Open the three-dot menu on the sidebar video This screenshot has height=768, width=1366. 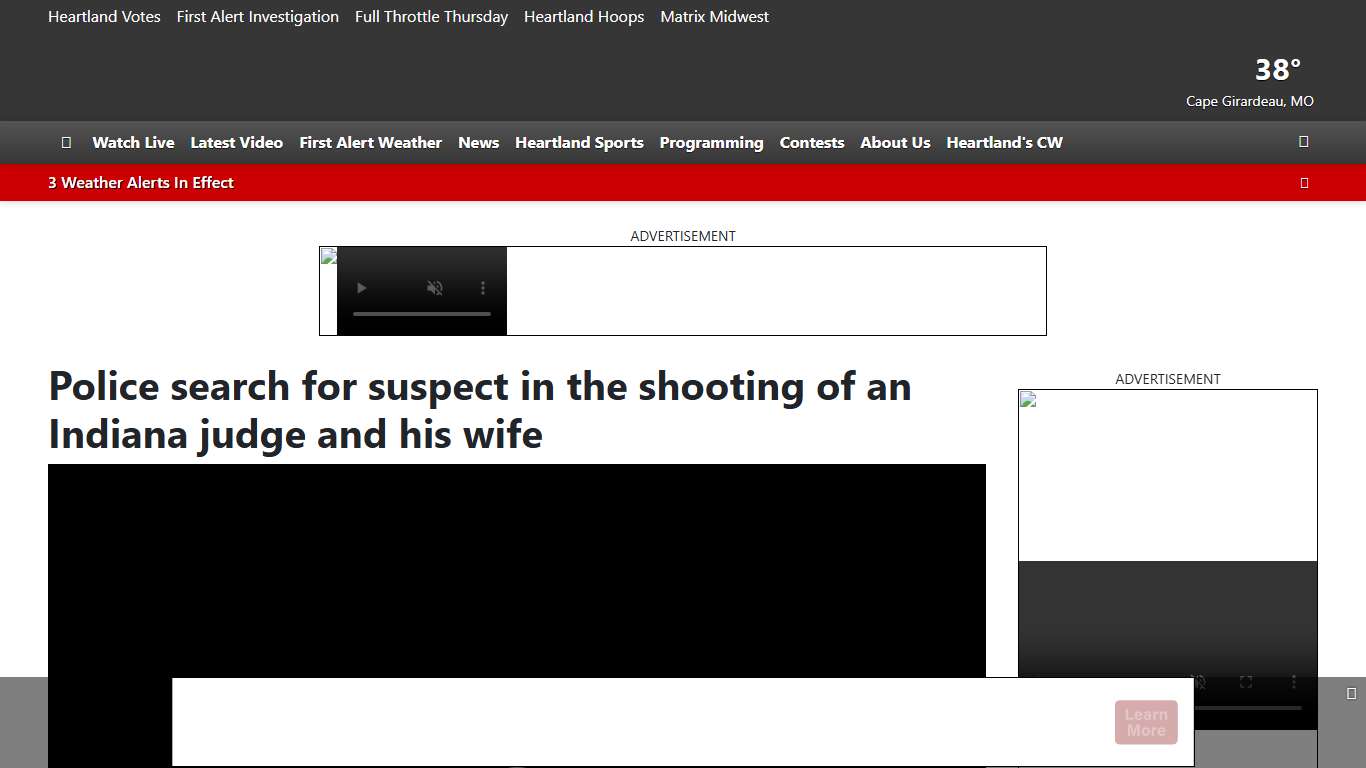[x=1294, y=682]
